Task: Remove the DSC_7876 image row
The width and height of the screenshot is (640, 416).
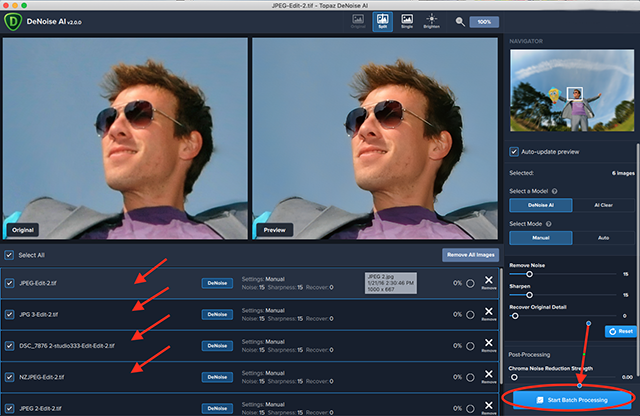Action: pyautogui.click(x=489, y=345)
